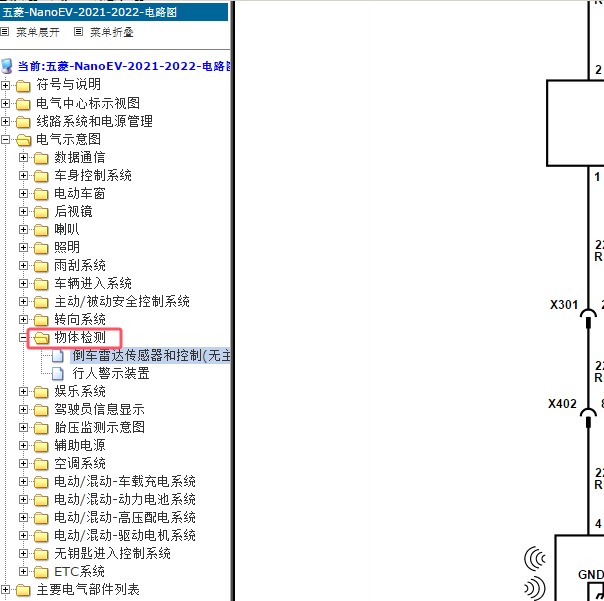Expand the 辅助电源 plus box

23,446
